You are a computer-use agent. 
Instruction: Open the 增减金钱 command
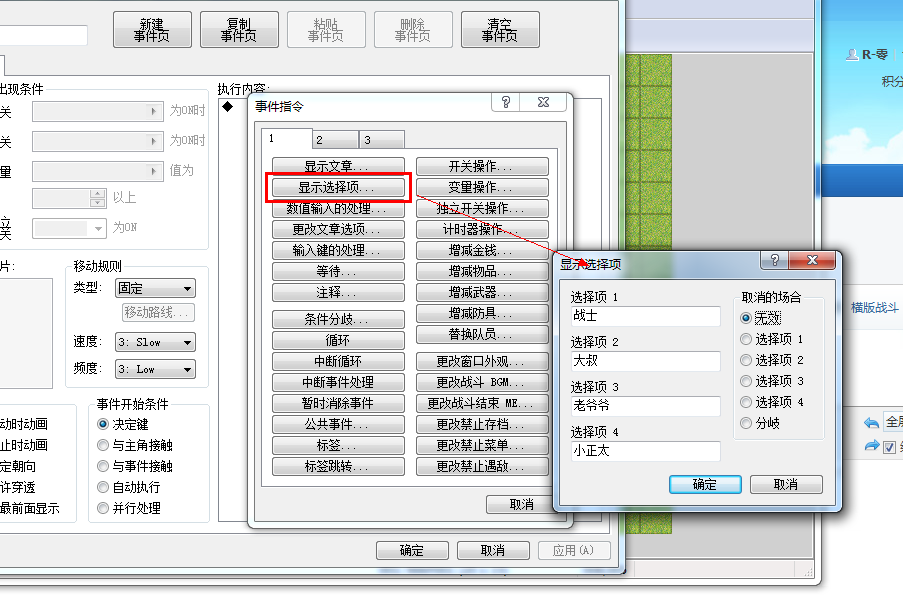482,250
